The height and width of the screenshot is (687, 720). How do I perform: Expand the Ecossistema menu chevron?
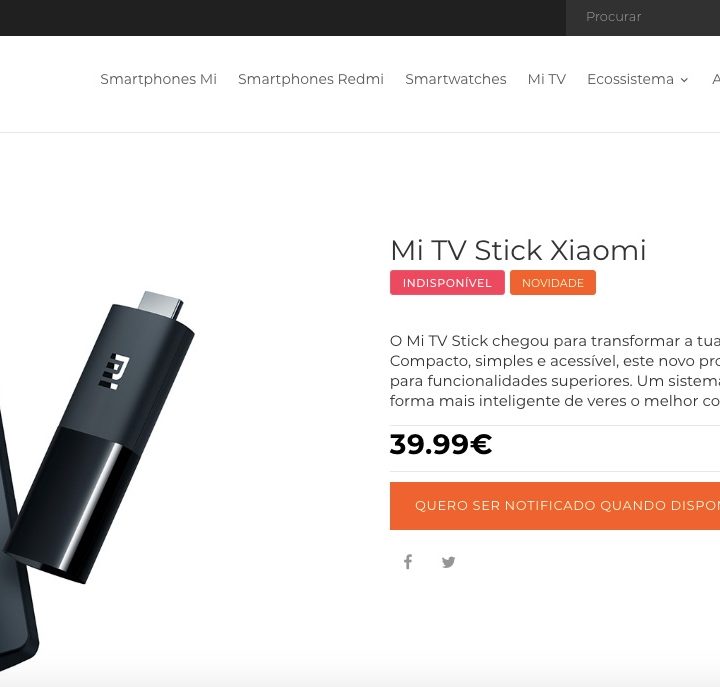point(684,80)
